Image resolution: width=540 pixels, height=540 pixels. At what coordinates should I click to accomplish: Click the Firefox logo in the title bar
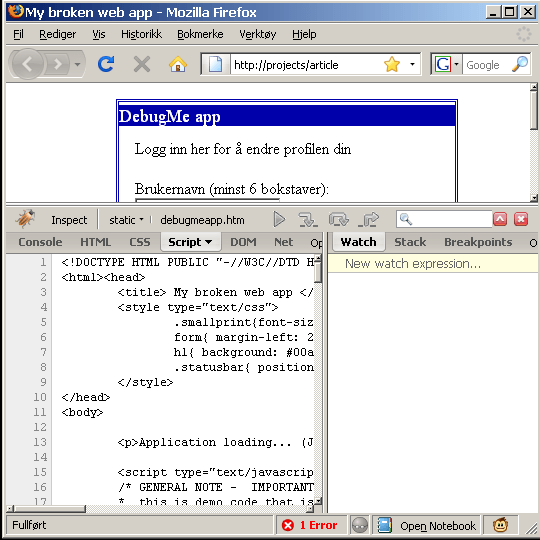[x=16, y=12]
